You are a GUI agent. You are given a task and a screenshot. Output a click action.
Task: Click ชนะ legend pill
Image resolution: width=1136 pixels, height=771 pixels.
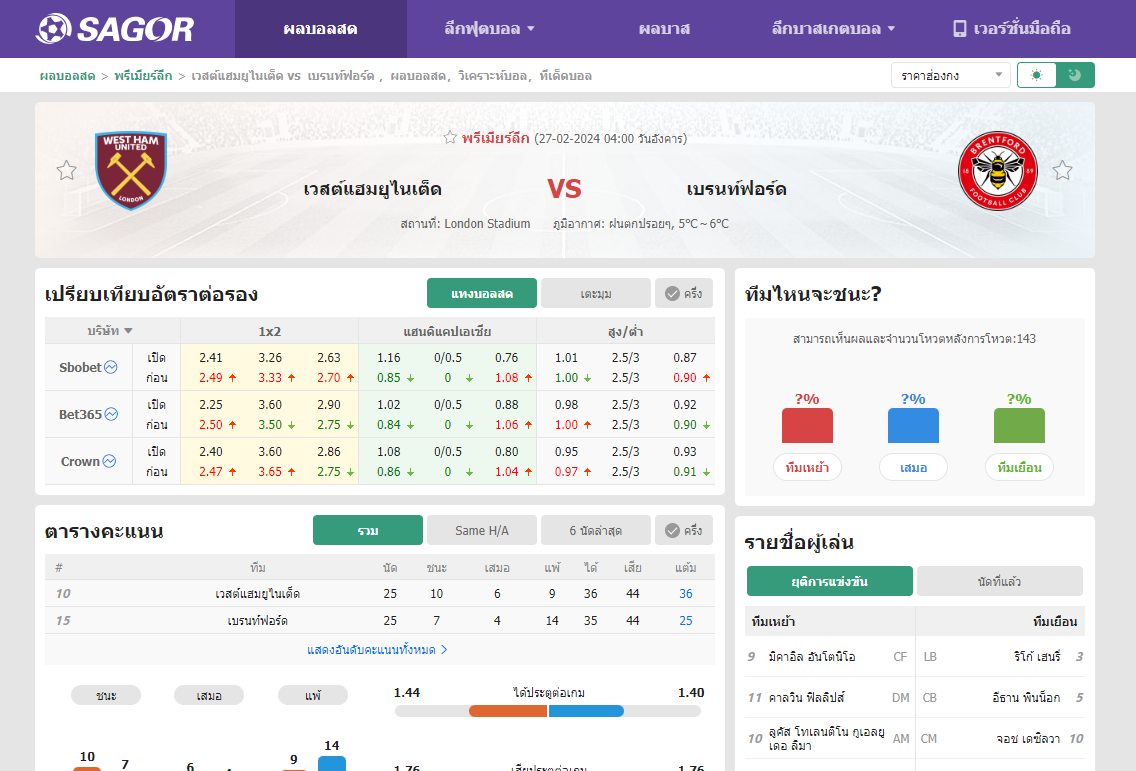point(106,696)
